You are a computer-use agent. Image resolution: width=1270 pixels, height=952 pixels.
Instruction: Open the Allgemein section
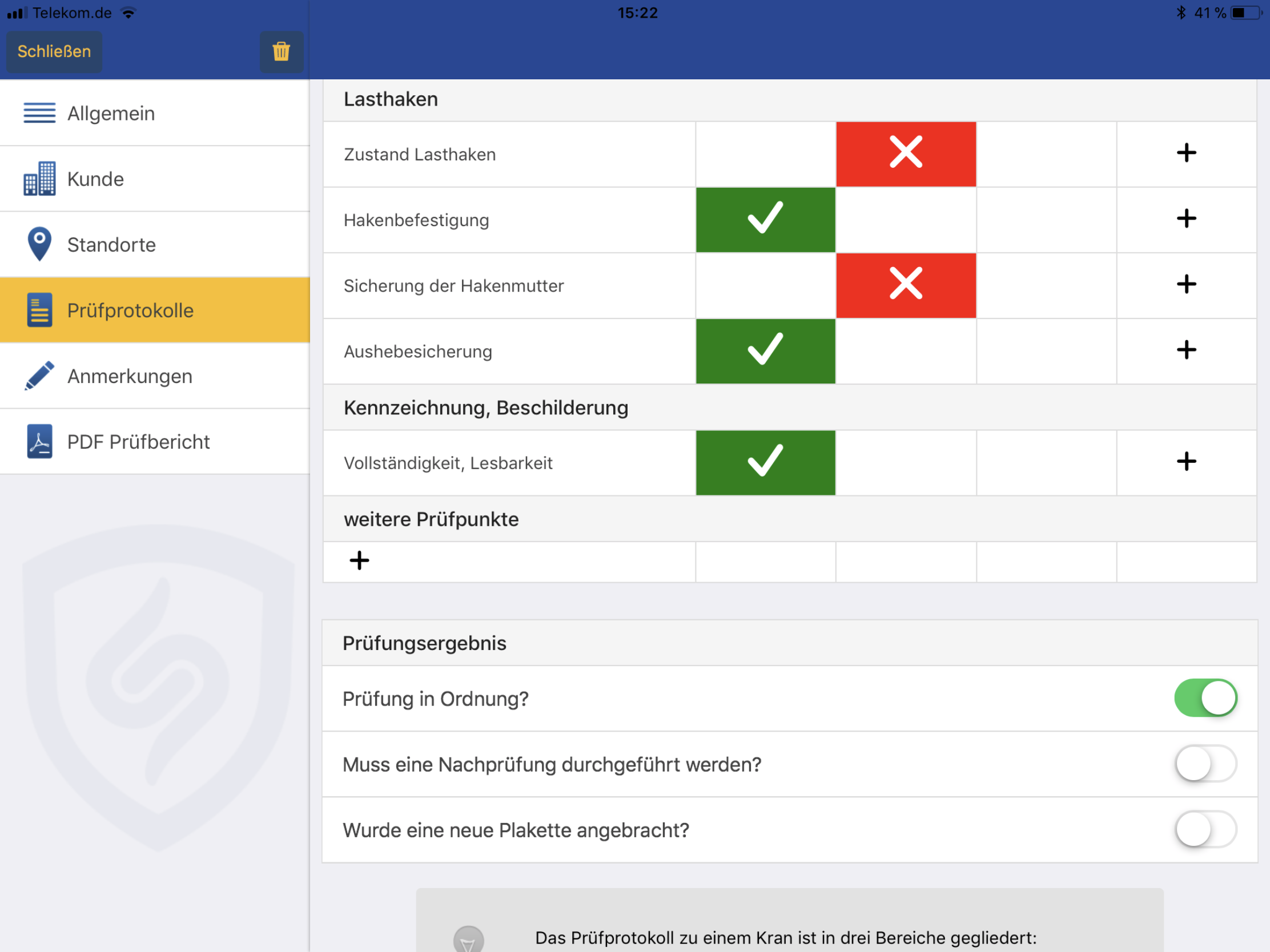click(155, 113)
